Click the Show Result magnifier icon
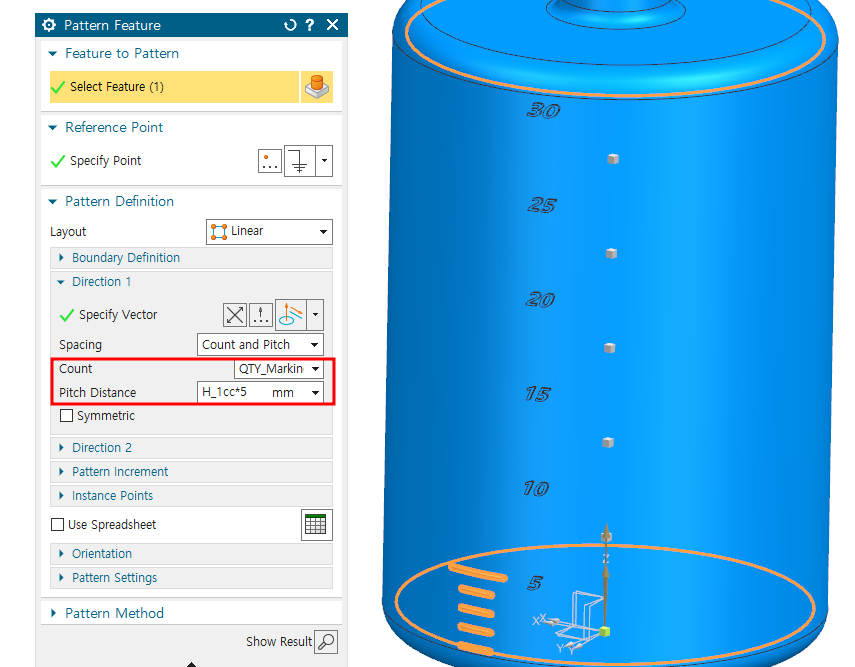 pos(326,642)
